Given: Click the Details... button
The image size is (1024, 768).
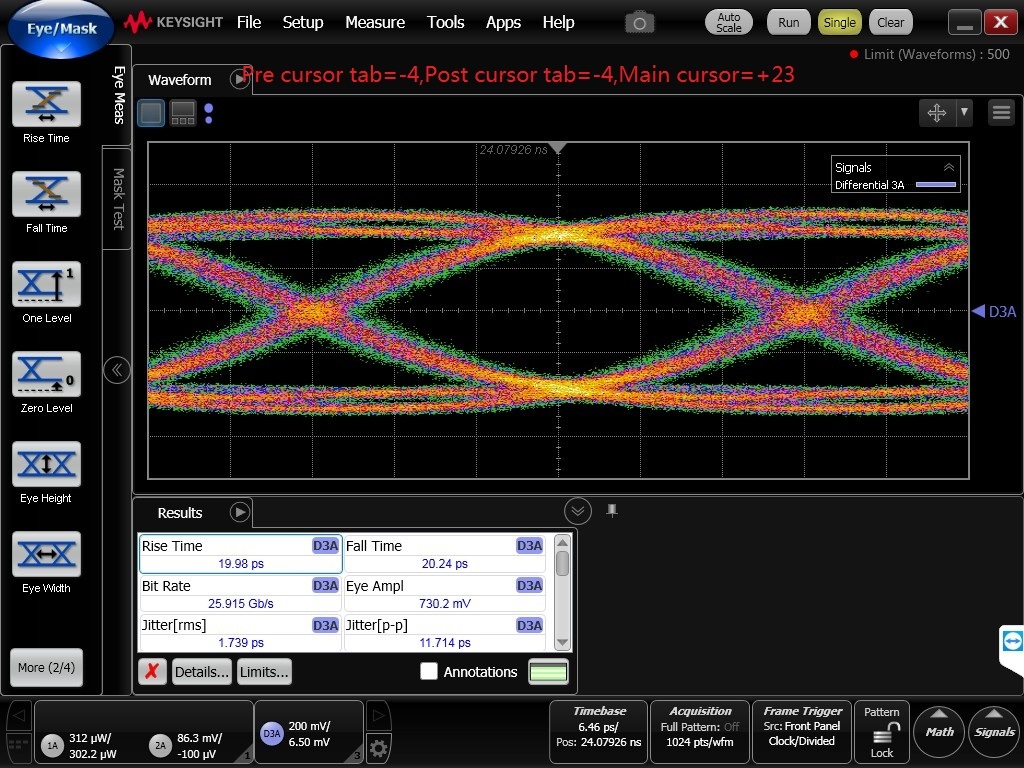Looking at the screenshot, I should 202,672.
